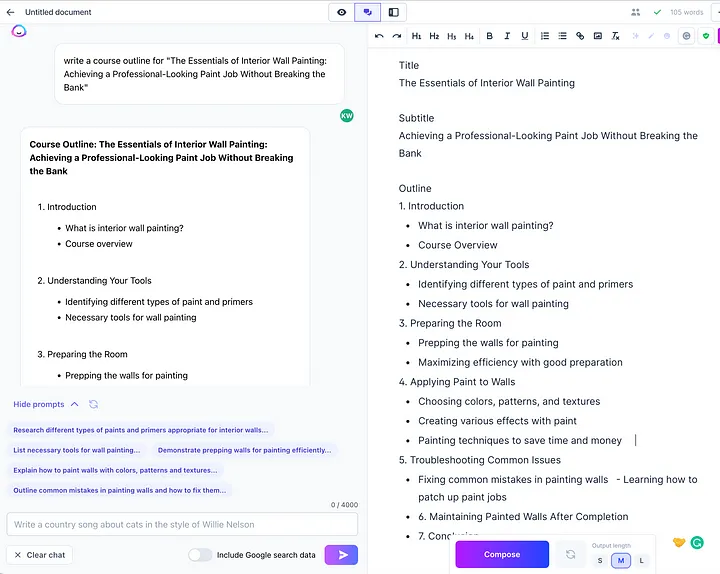
Task: Click the gray circular arrow toolbar button
Action: (686, 36)
